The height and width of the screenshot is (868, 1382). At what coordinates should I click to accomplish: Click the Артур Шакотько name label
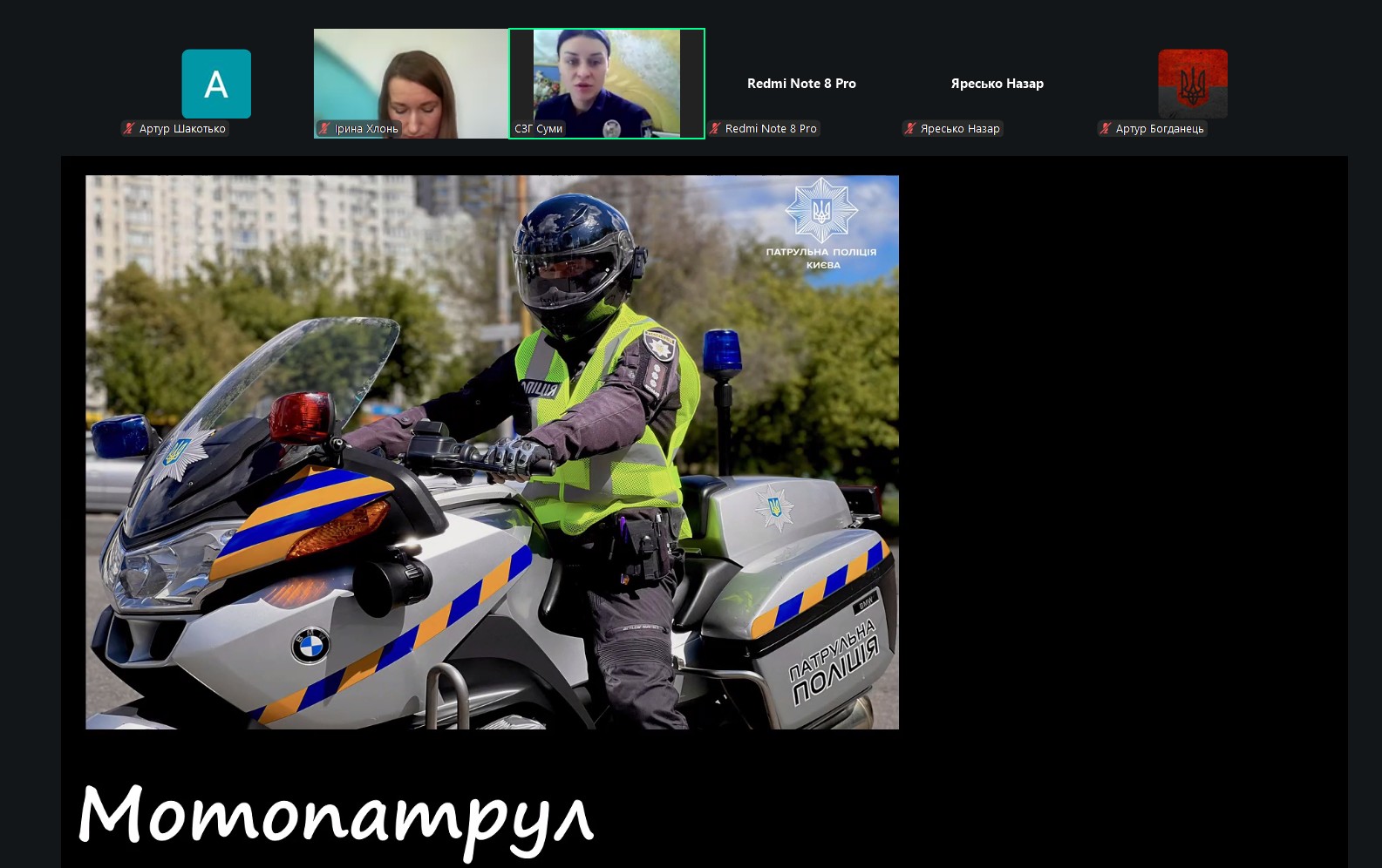point(182,129)
